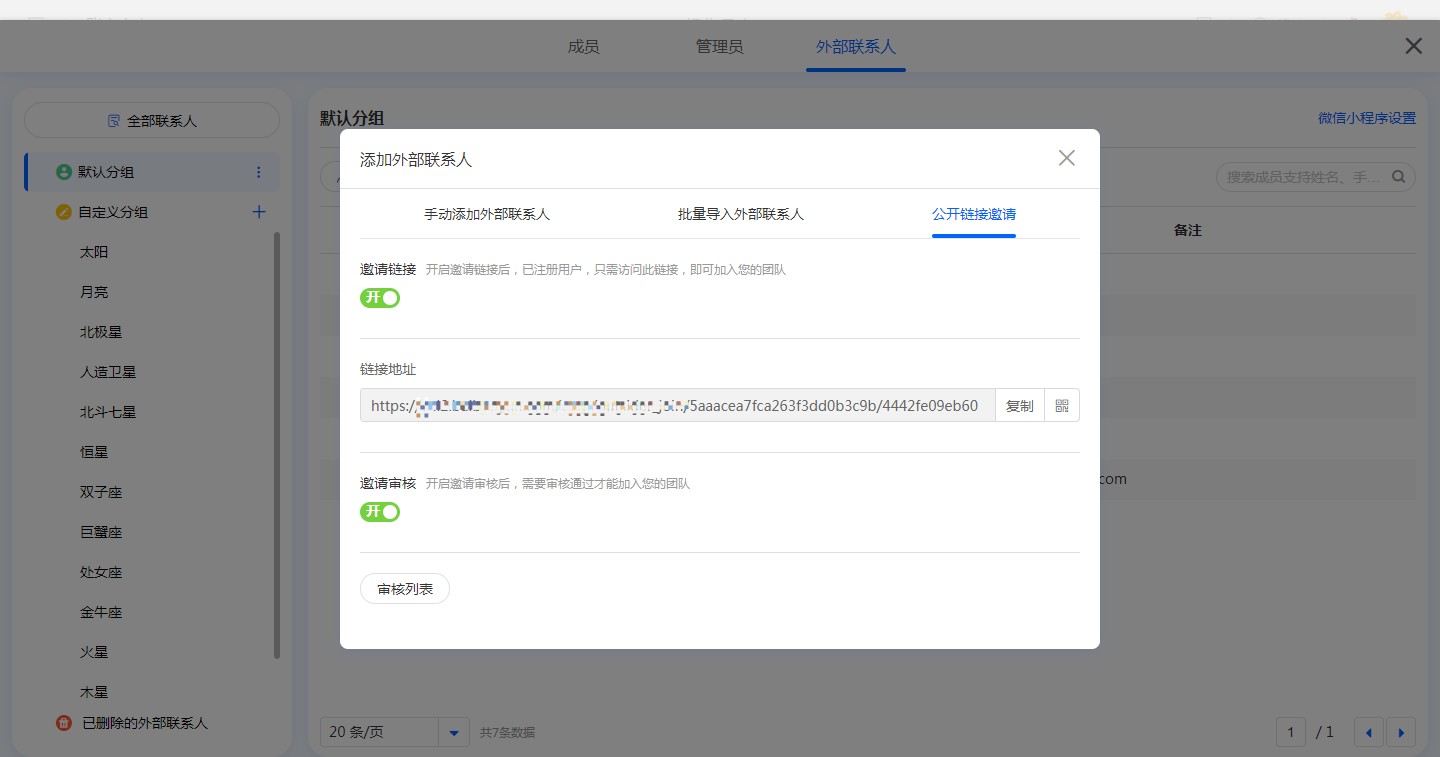Go to the next page arrow
This screenshot has height=757, width=1440.
pyautogui.click(x=1401, y=732)
